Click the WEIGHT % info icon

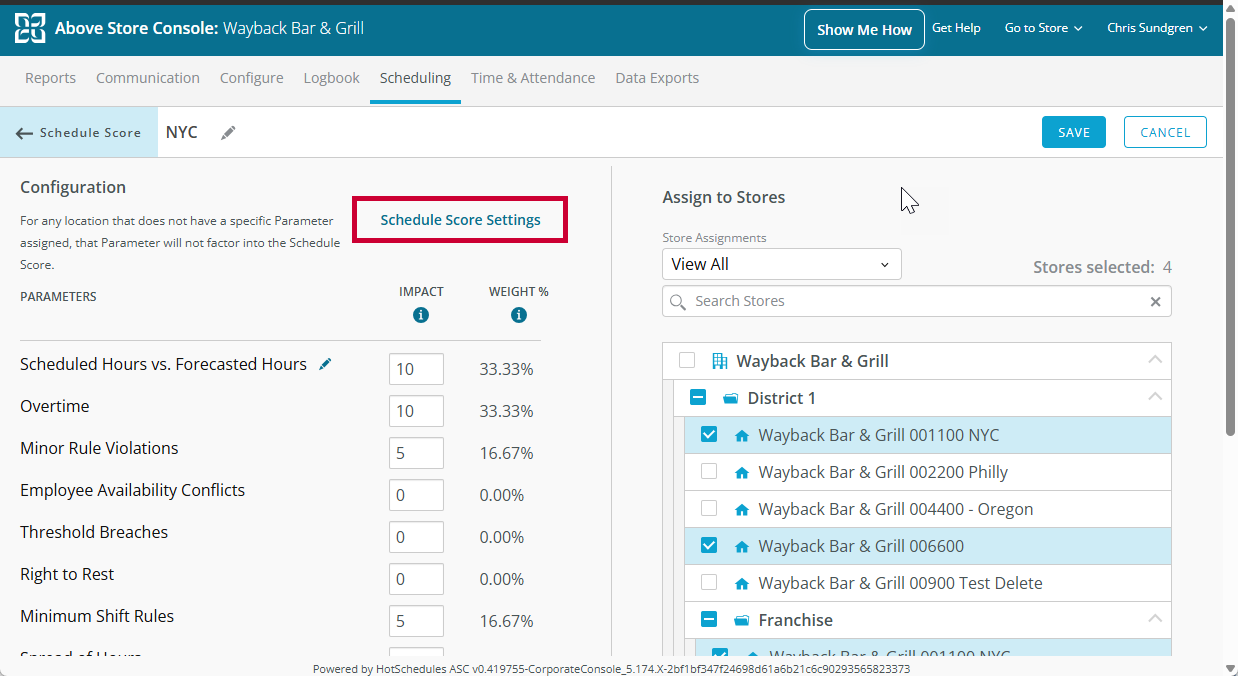click(x=518, y=315)
